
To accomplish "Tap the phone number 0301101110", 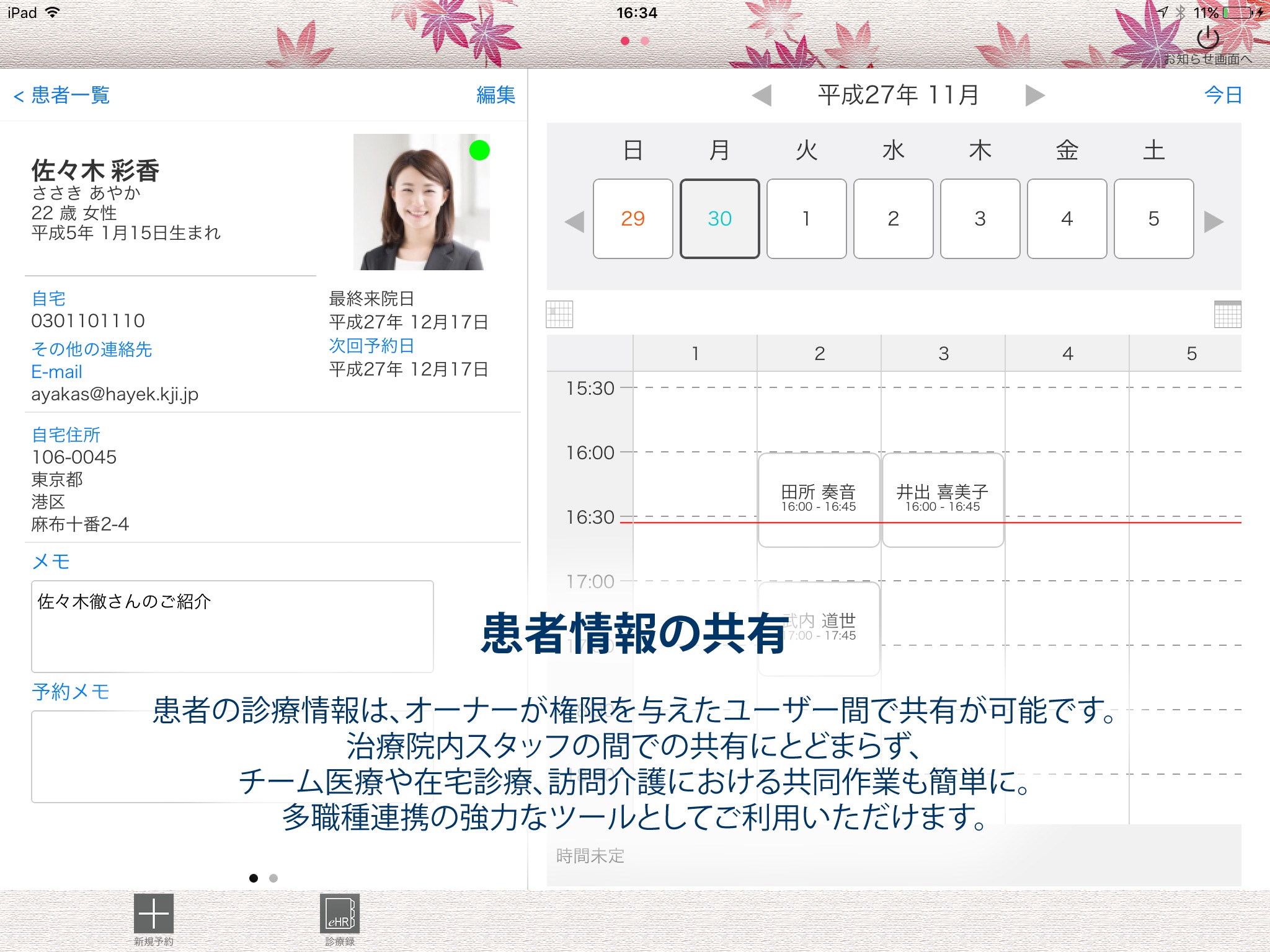I will 88,321.
